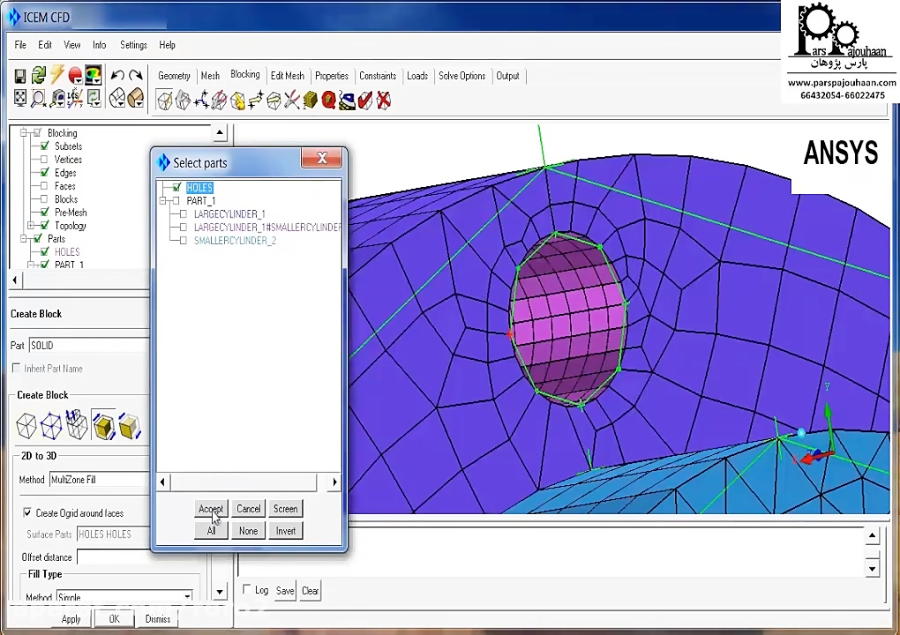Select the Pre-Mesh Quality Q icon
The image size is (900, 635).
coord(328,100)
